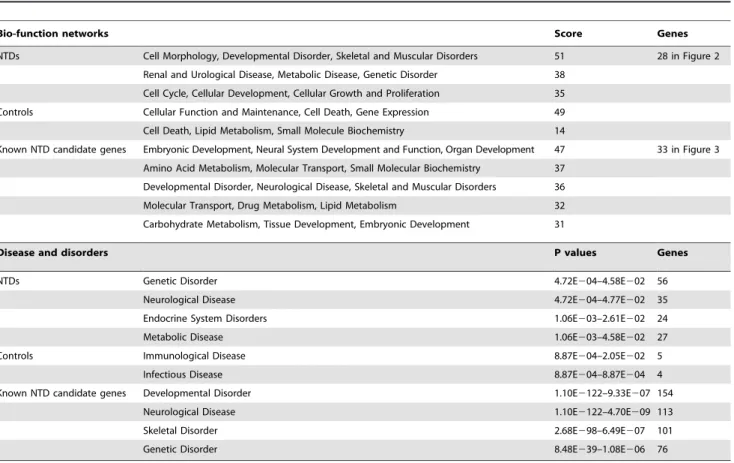
Task: Select 'Genetic Disorder' with 56 genes
Action: (180, 281)
